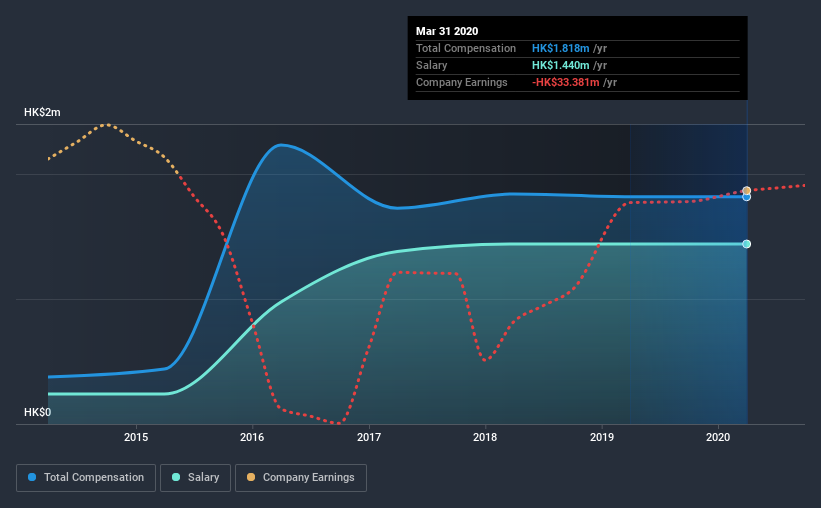Click the Salary tooltip row label

pyautogui.click(x=431, y=65)
